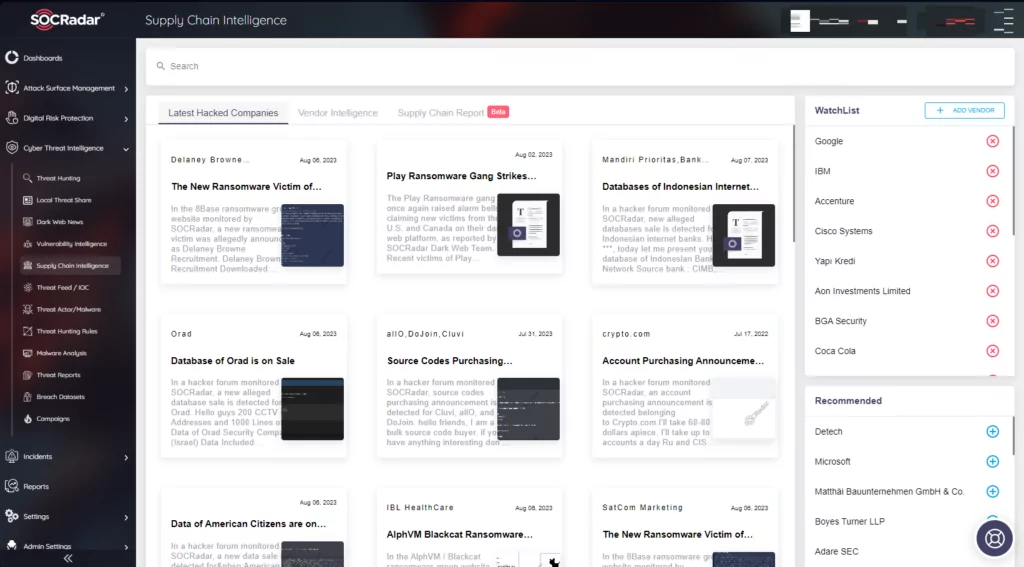Click the Play Ransomware document thumbnail

tap(528, 225)
